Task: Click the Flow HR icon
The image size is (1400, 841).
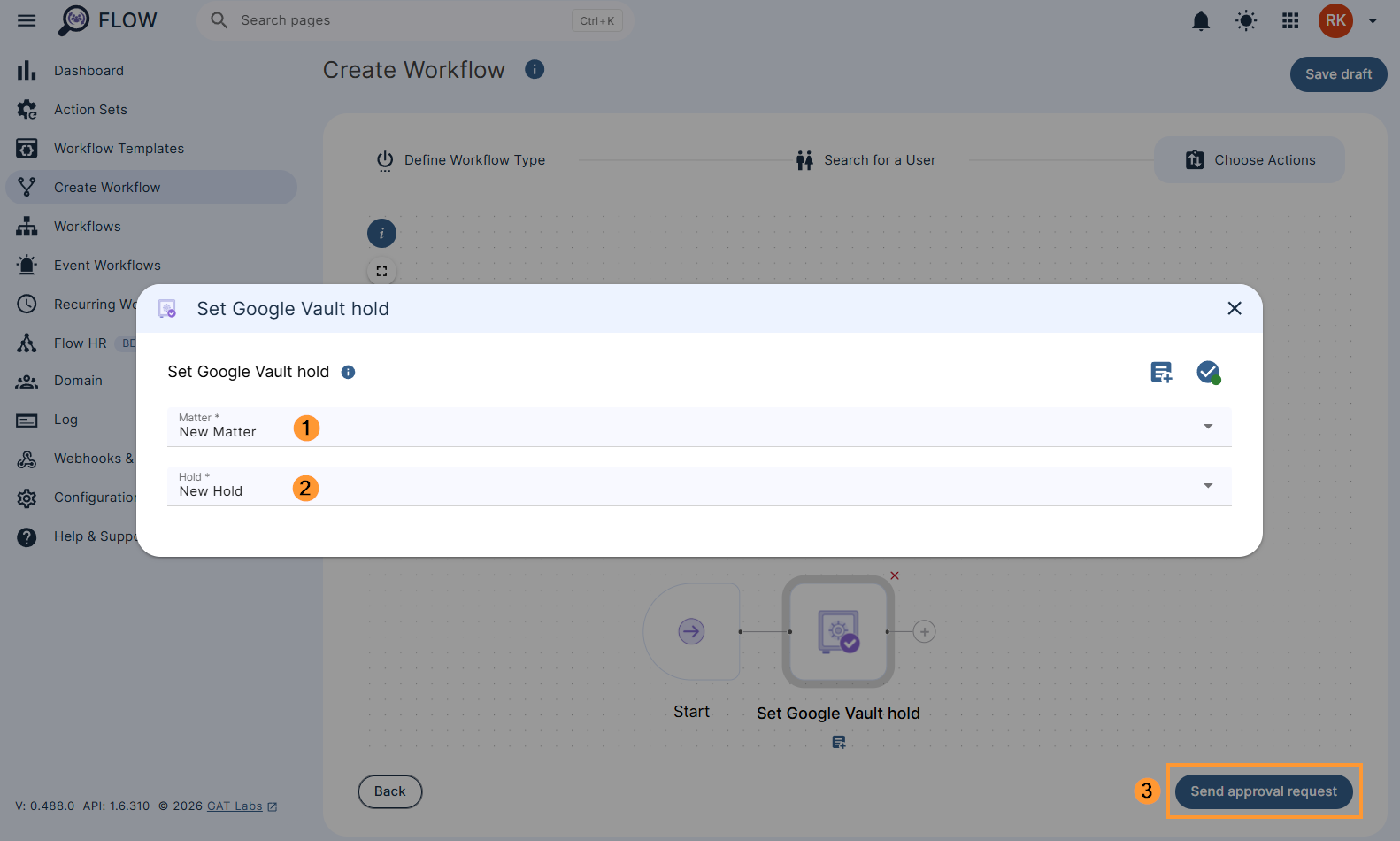Action: [x=27, y=343]
